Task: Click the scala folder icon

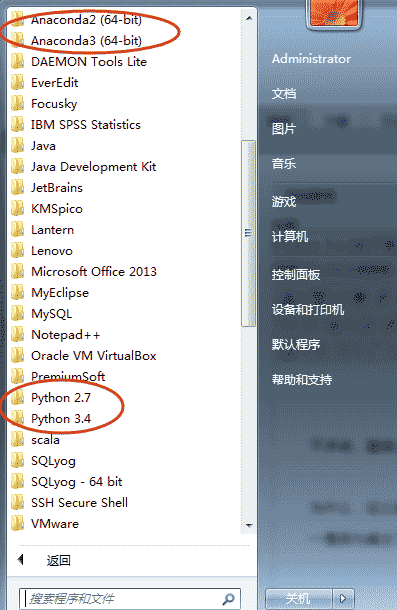Action: (x=18, y=440)
